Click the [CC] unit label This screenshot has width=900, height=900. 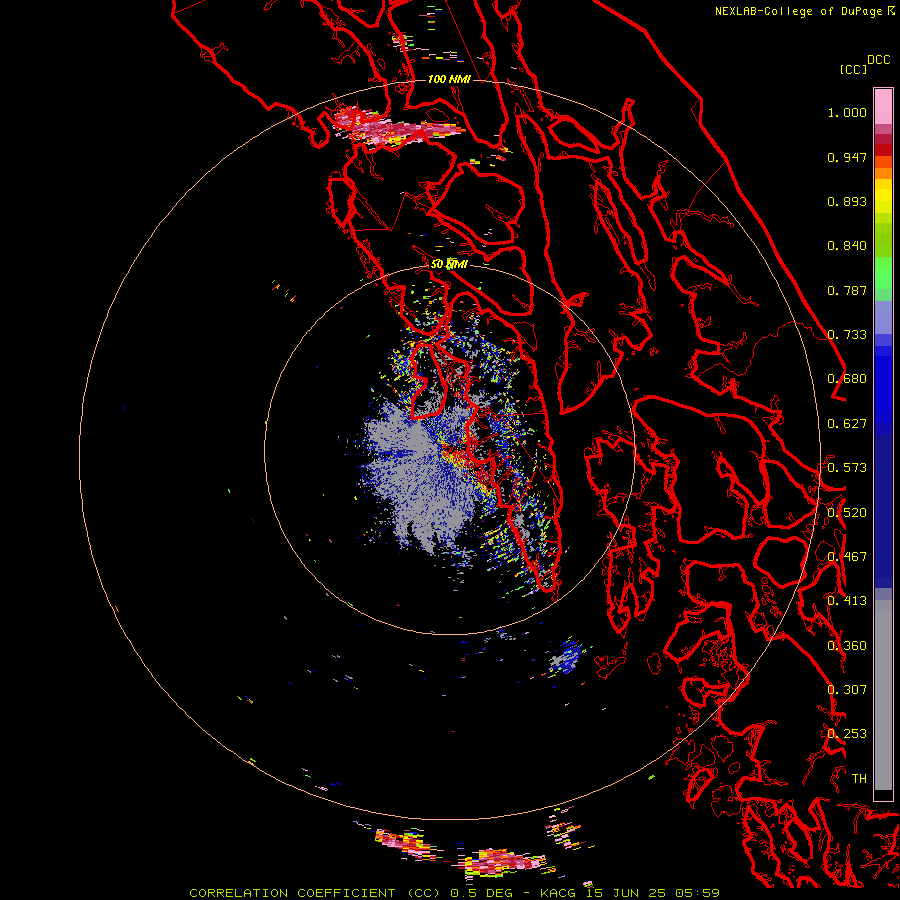coord(853,69)
